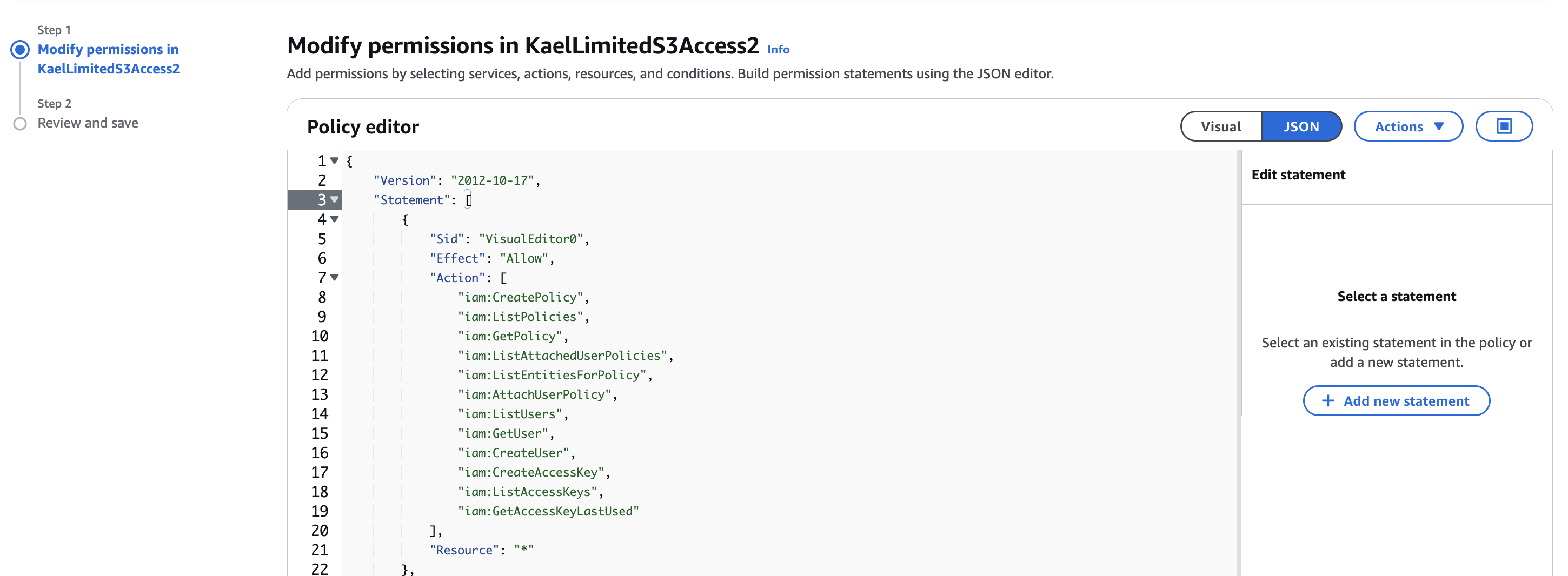Click in the iam:GetAccessKeyLastUsed action text
The width and height of the screenshot is (1568, 576).
click(x=548, y=512)
